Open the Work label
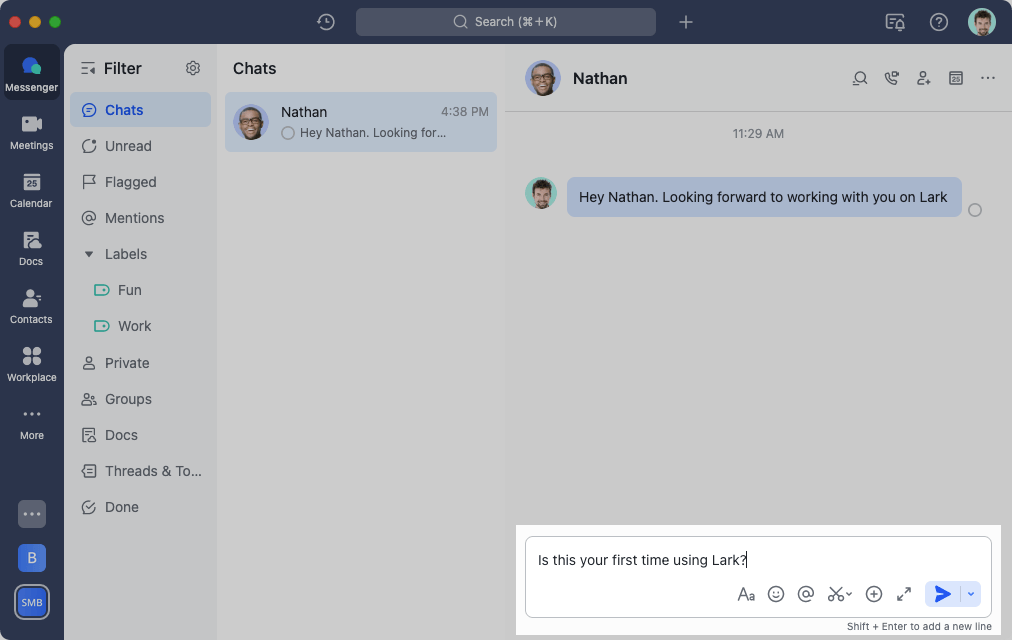Screen dimensions: 1012x640 point(134,326)
